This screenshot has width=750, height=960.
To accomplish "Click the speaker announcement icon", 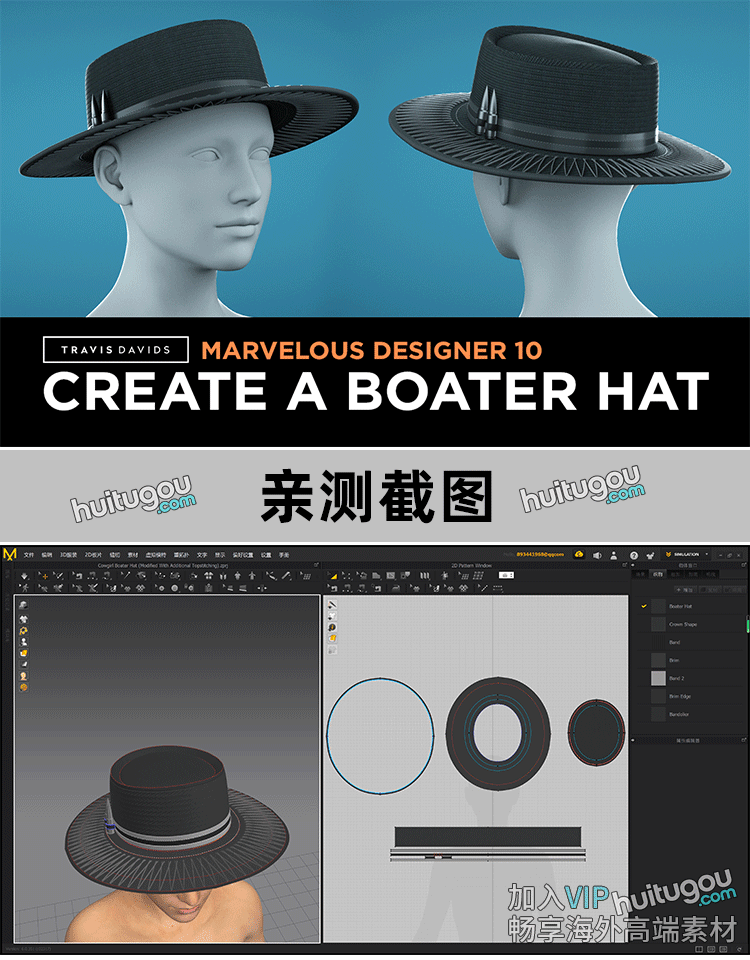I will [x=596, y=554].
